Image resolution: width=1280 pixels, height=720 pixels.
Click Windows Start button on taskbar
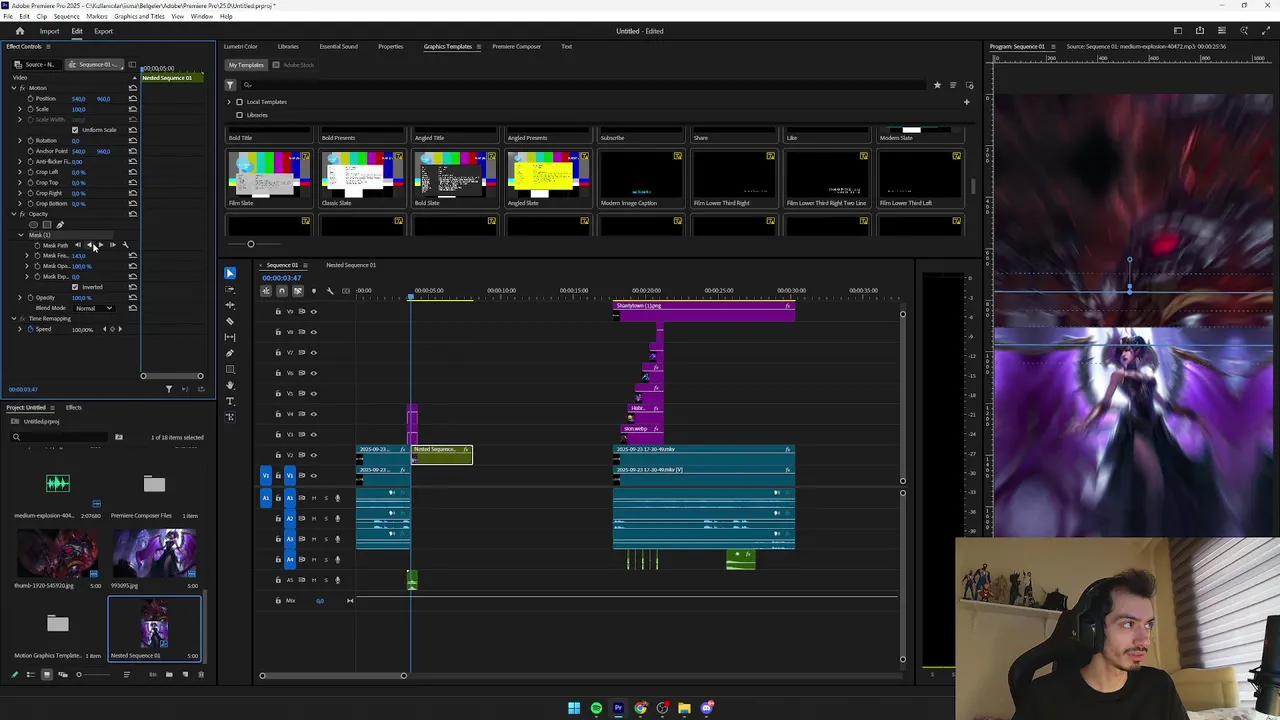coord(574,708)
